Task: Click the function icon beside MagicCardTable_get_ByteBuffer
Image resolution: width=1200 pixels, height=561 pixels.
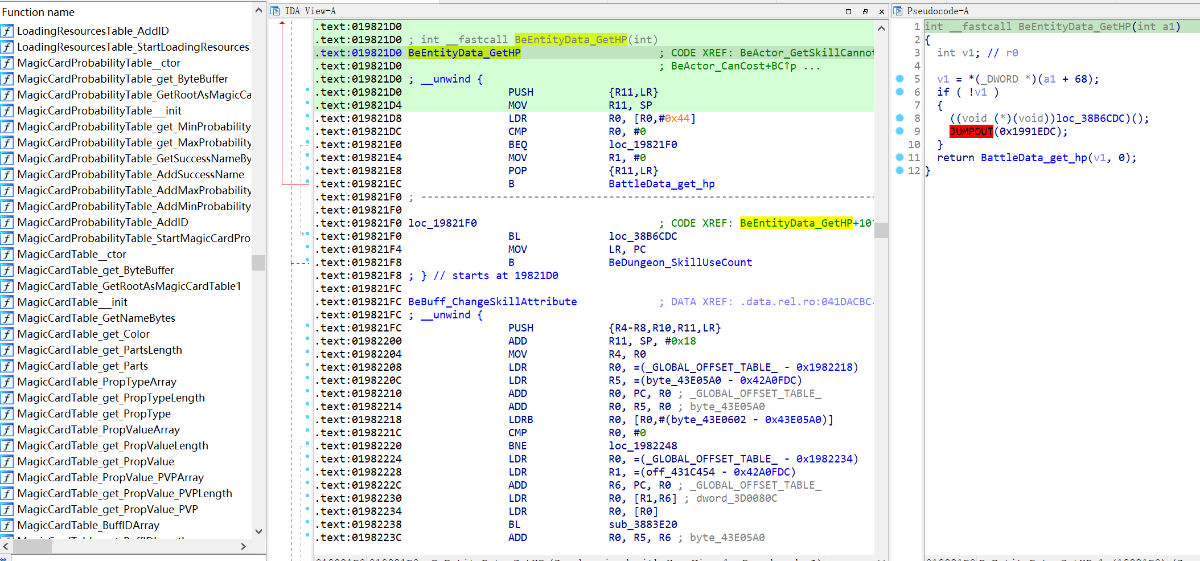Action: point(7,270)
